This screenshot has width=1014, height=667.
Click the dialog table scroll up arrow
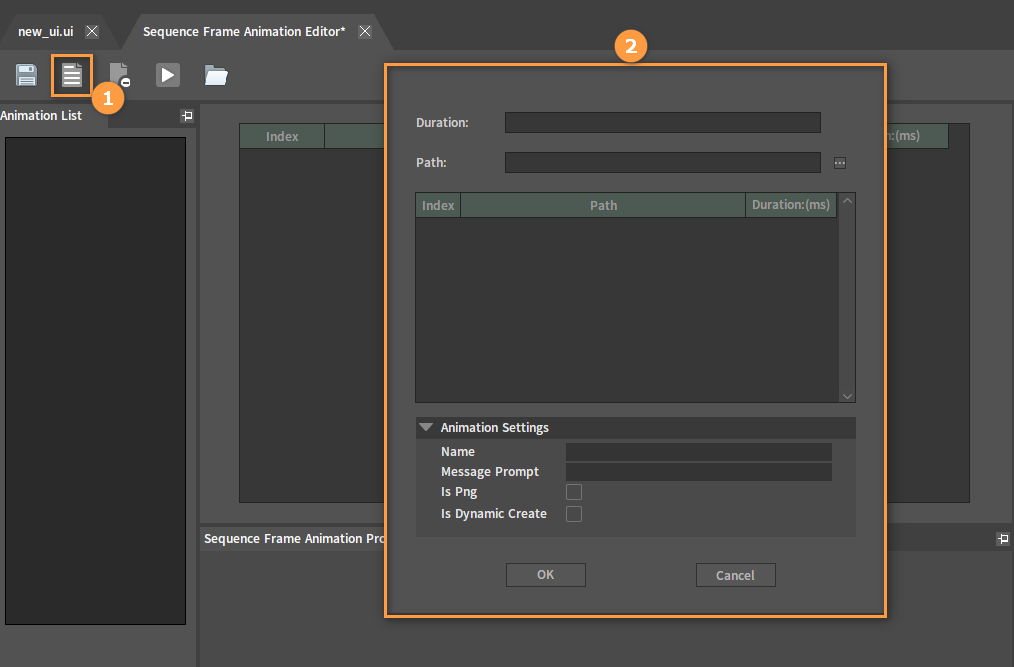847,201
